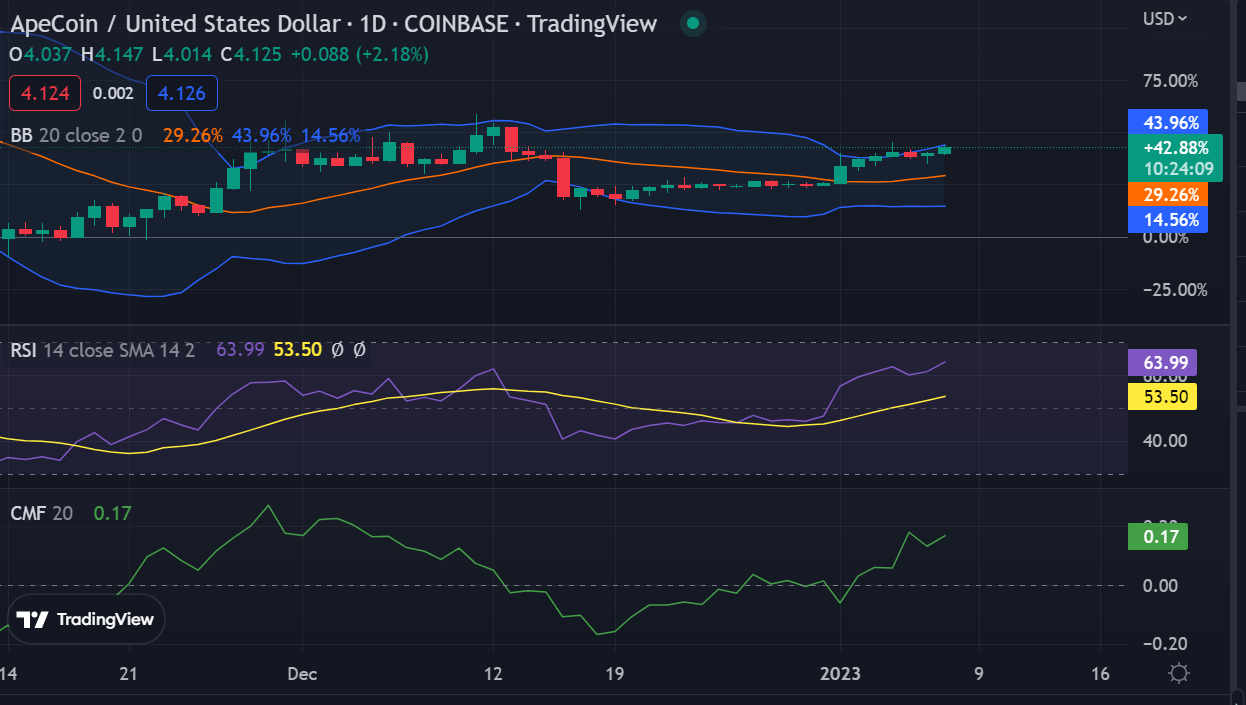Click the close price C4.125 in header
Image resolution: width=1246 pixels, height=705 pixels.
252,55
